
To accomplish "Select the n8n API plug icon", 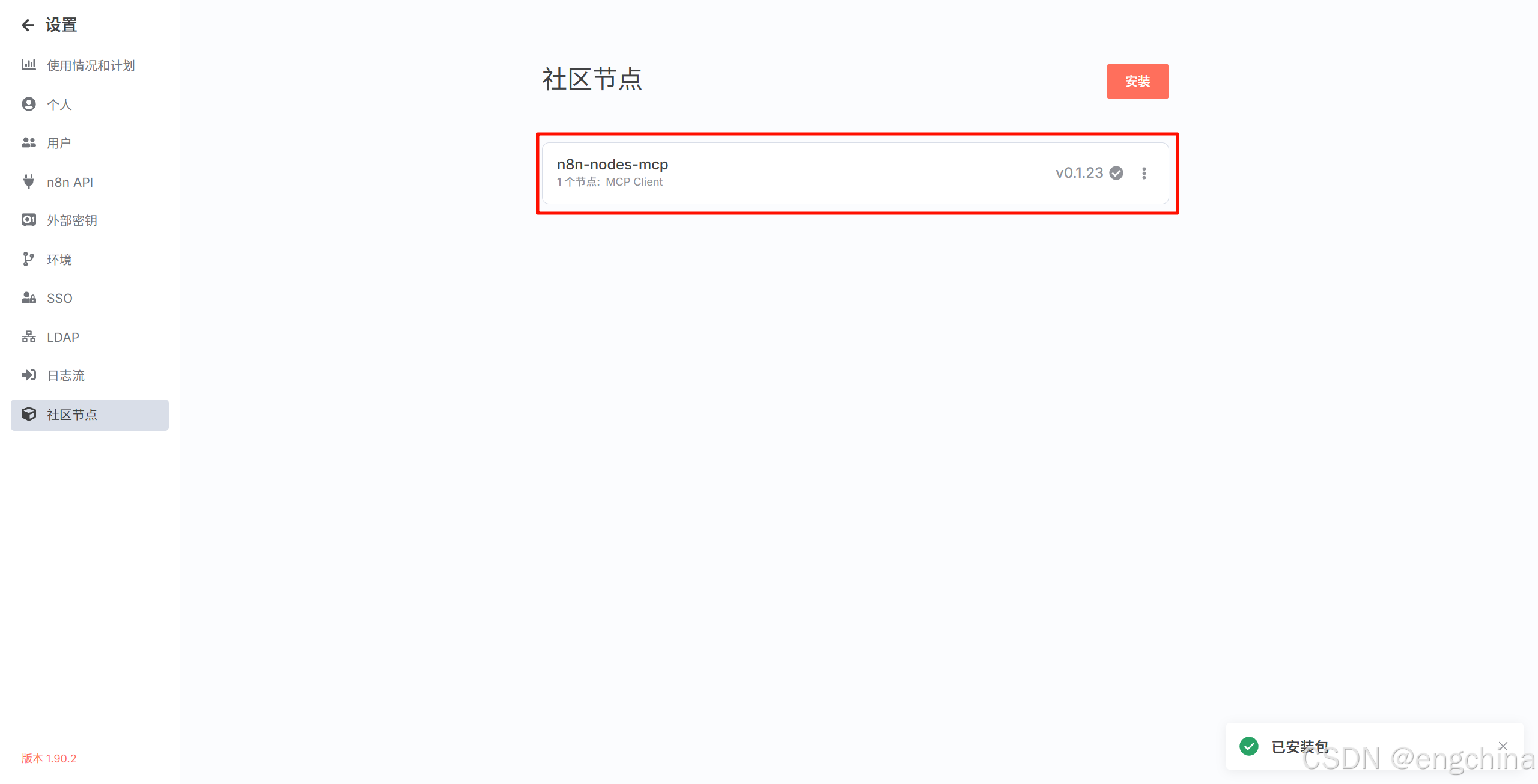I will click(28, 181).
